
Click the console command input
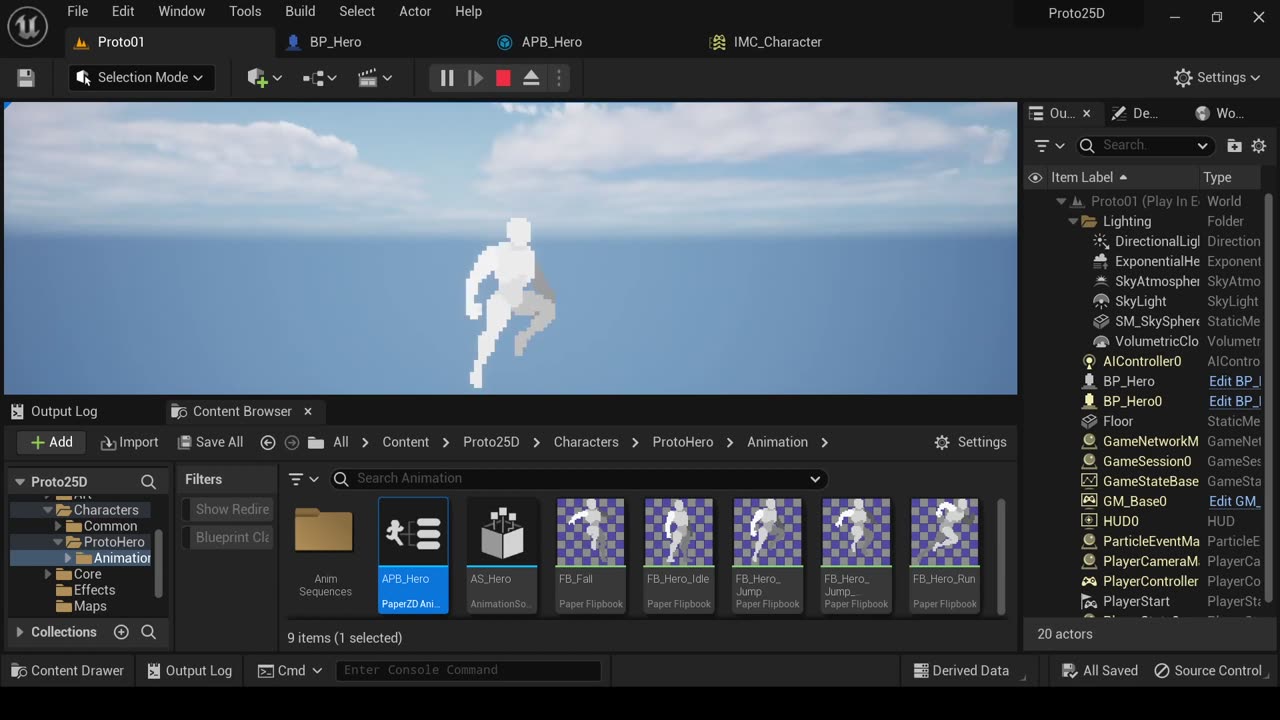[x=468, y=671]
